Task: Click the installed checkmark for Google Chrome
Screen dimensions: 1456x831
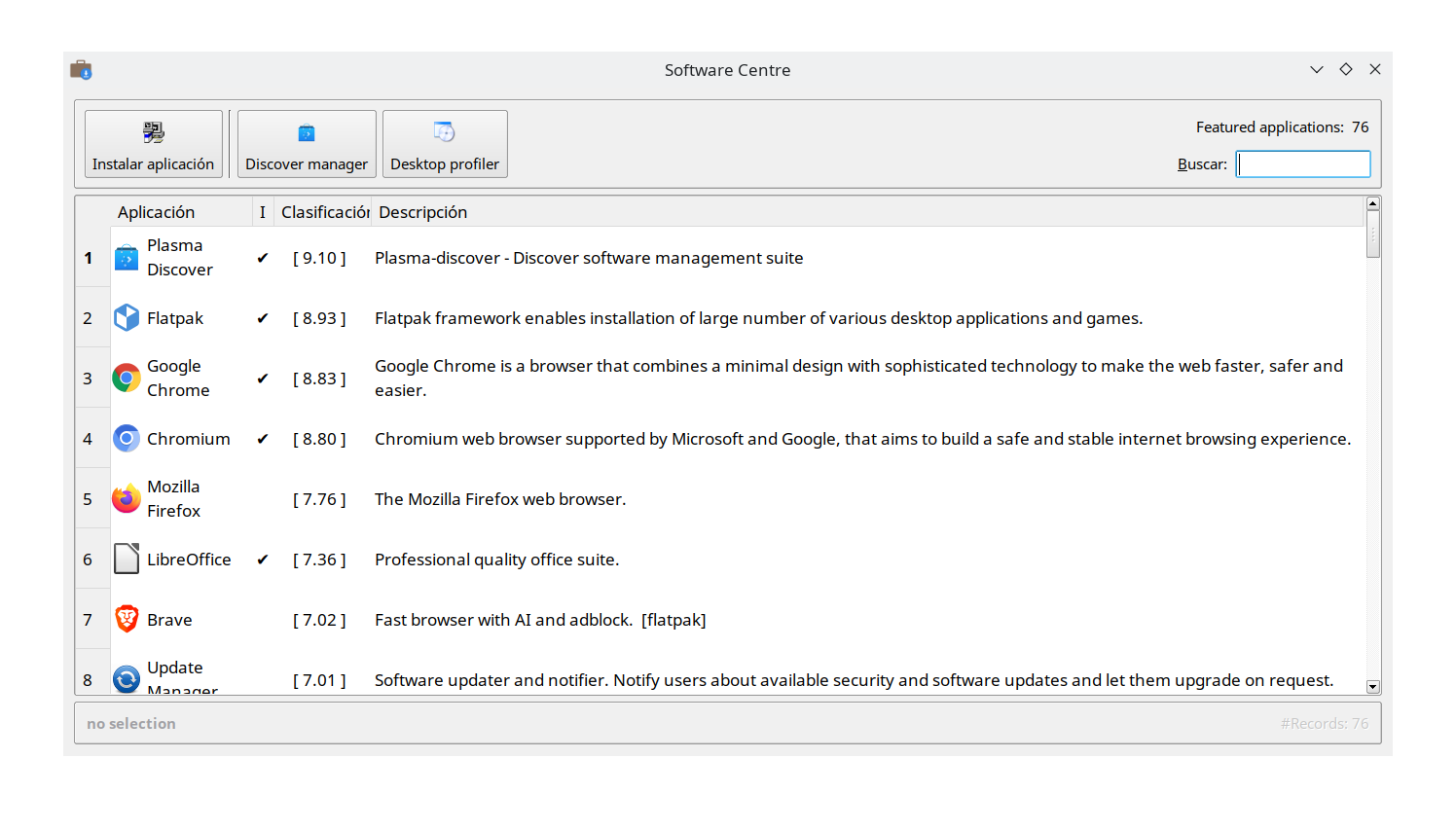Action: [x=263, y=379]
